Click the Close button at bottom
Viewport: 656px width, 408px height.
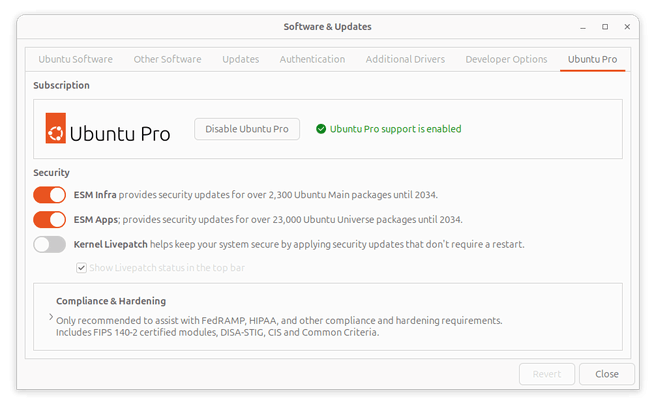pos(607,374)
